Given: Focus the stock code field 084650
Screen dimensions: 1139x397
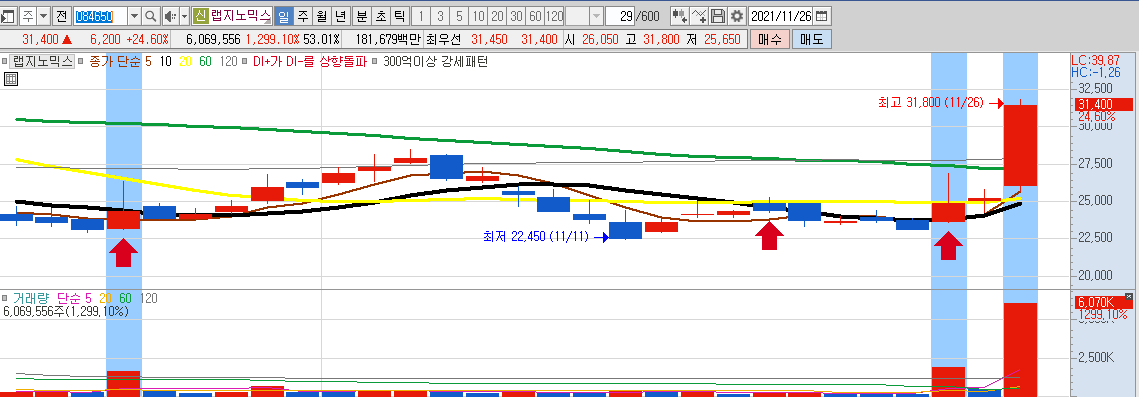Looking at the screenshot, I should 99,15.
